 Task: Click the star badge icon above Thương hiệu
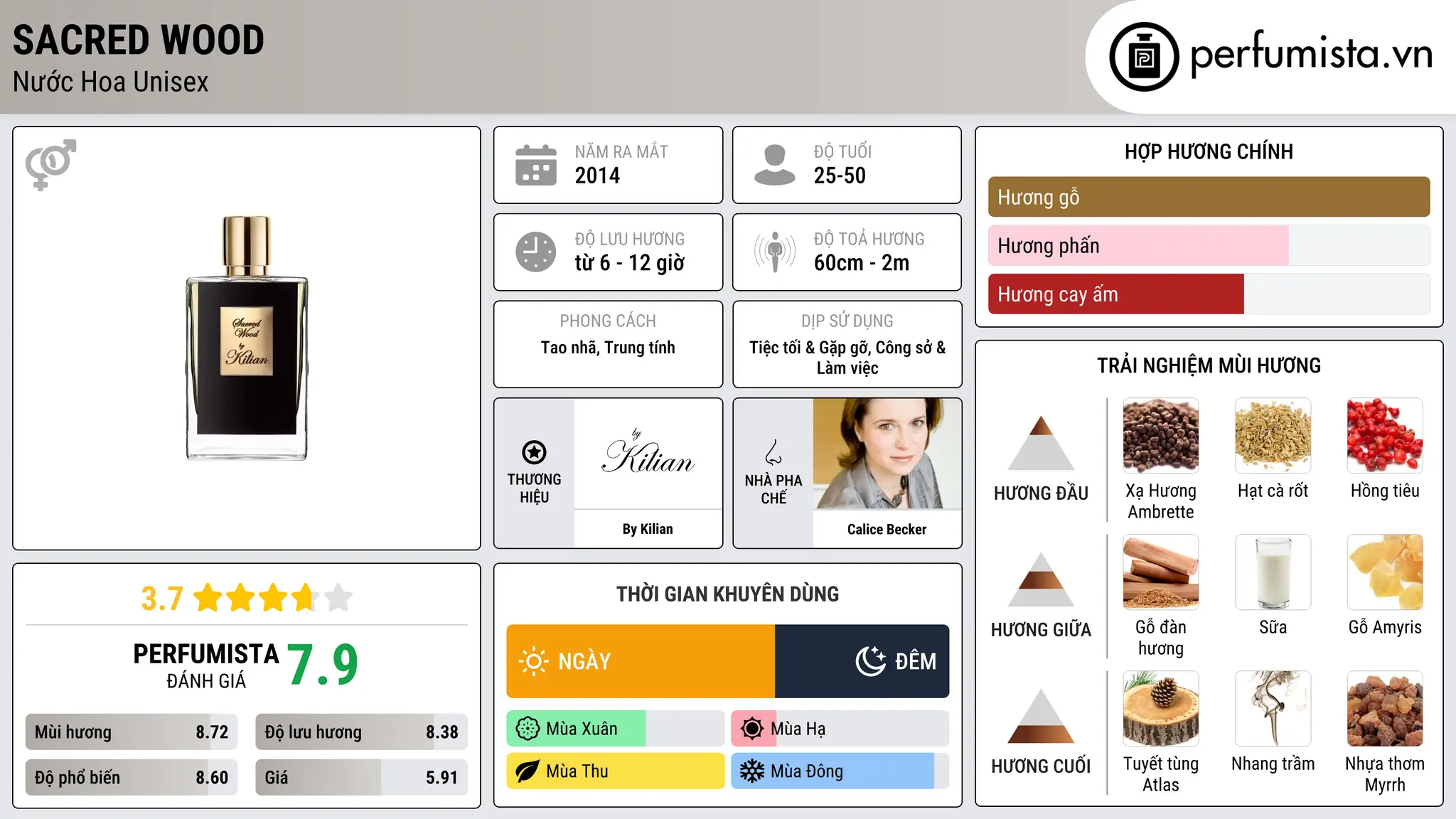[x=534, y=452]
